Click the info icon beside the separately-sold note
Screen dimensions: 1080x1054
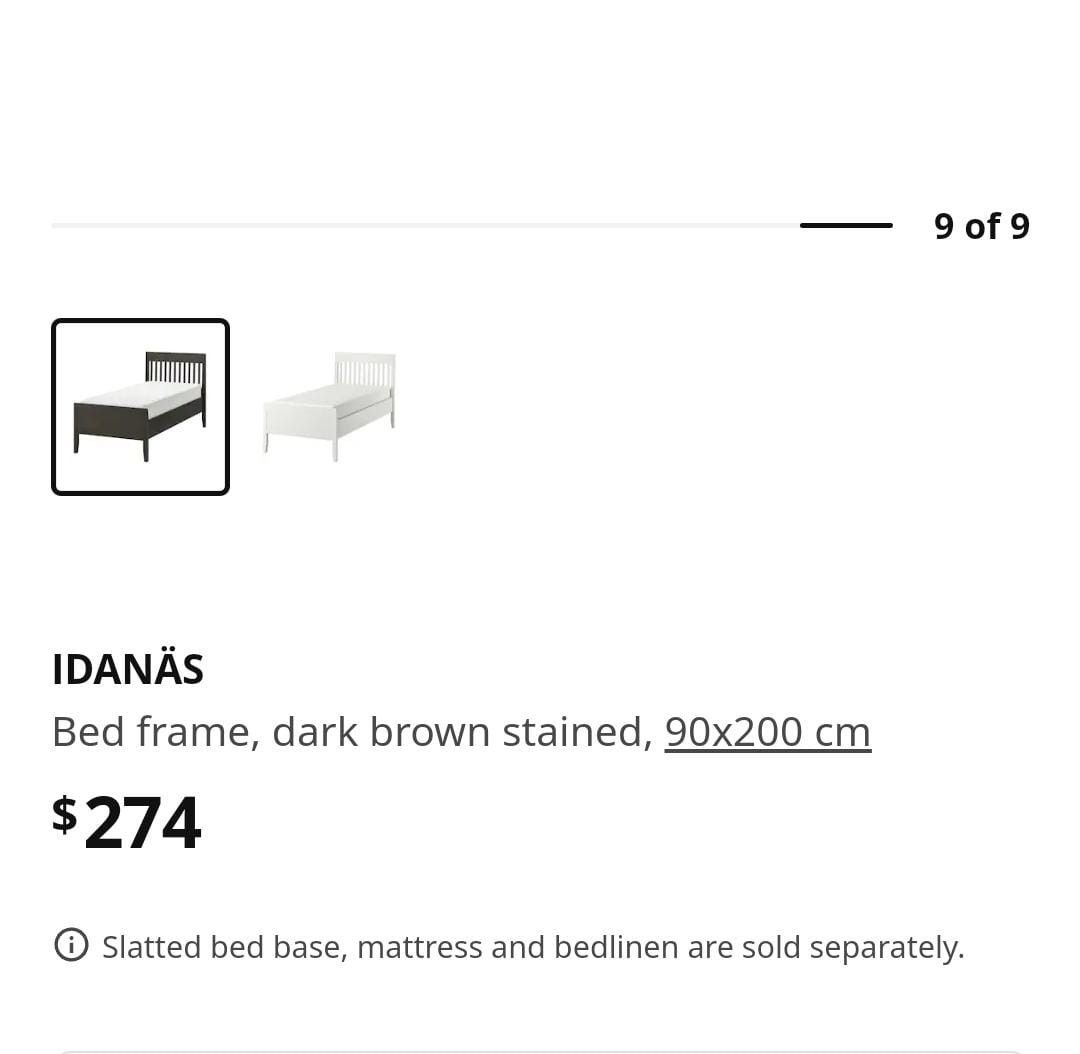pos(71,945)
